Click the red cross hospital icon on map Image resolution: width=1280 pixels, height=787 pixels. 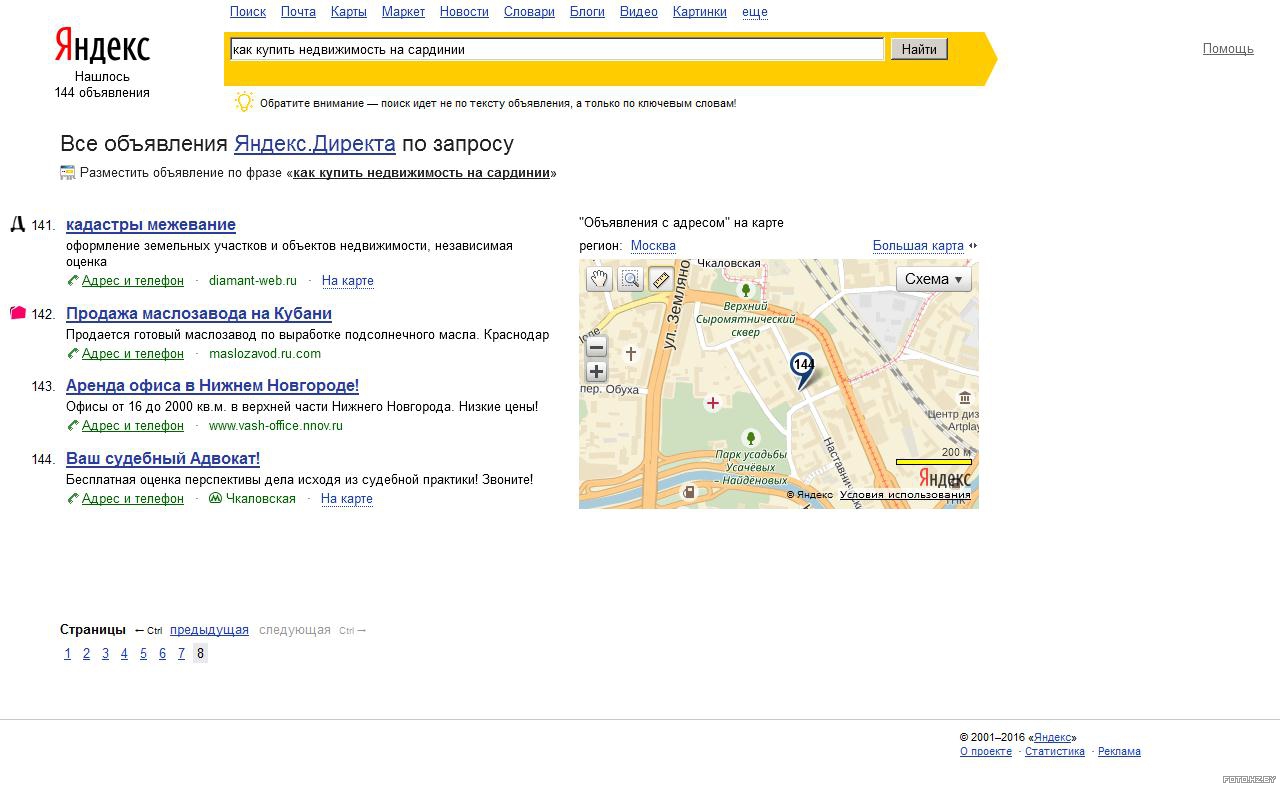(x=712, y=403)
